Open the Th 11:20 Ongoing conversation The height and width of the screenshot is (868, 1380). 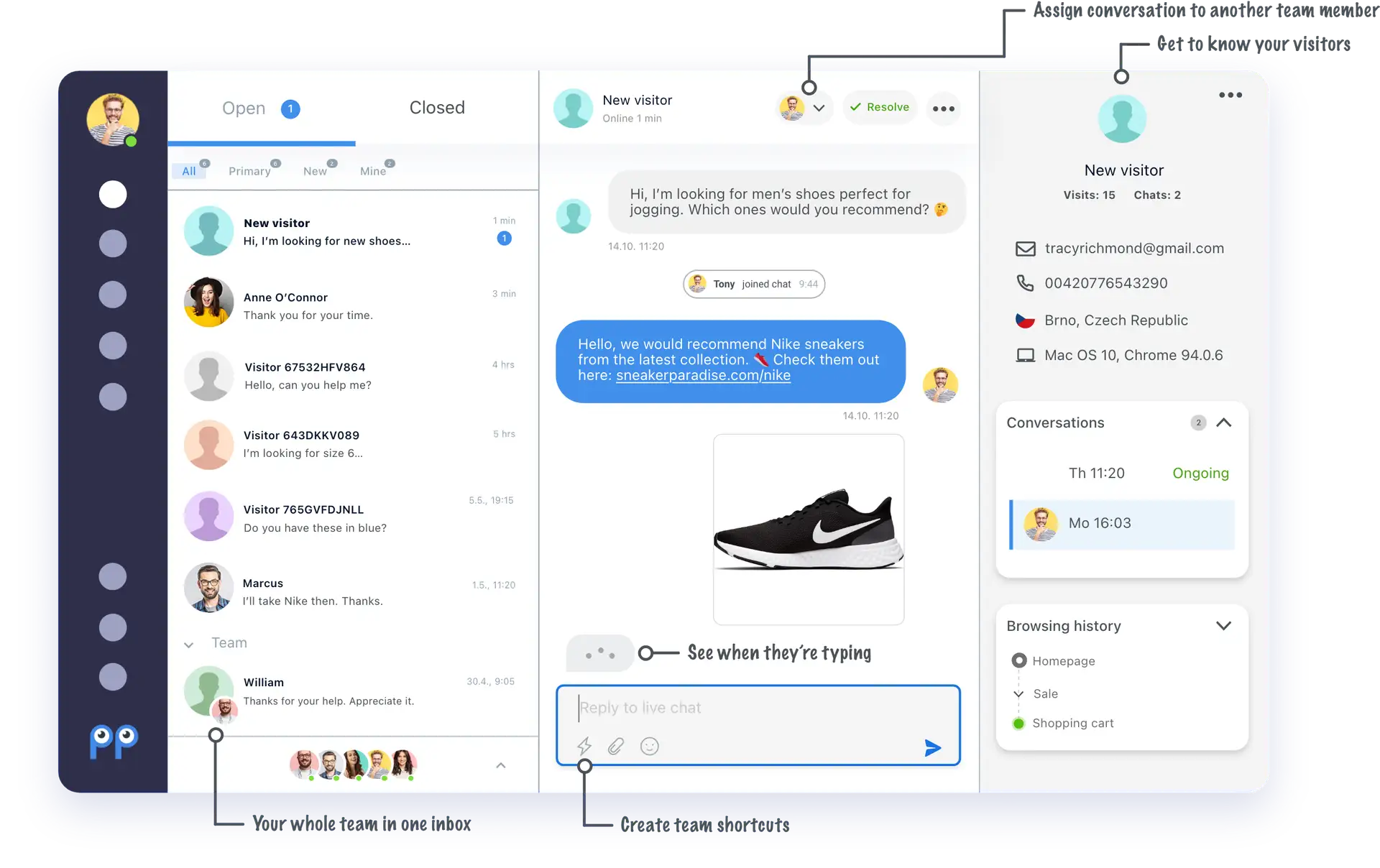coord(1122,473)
